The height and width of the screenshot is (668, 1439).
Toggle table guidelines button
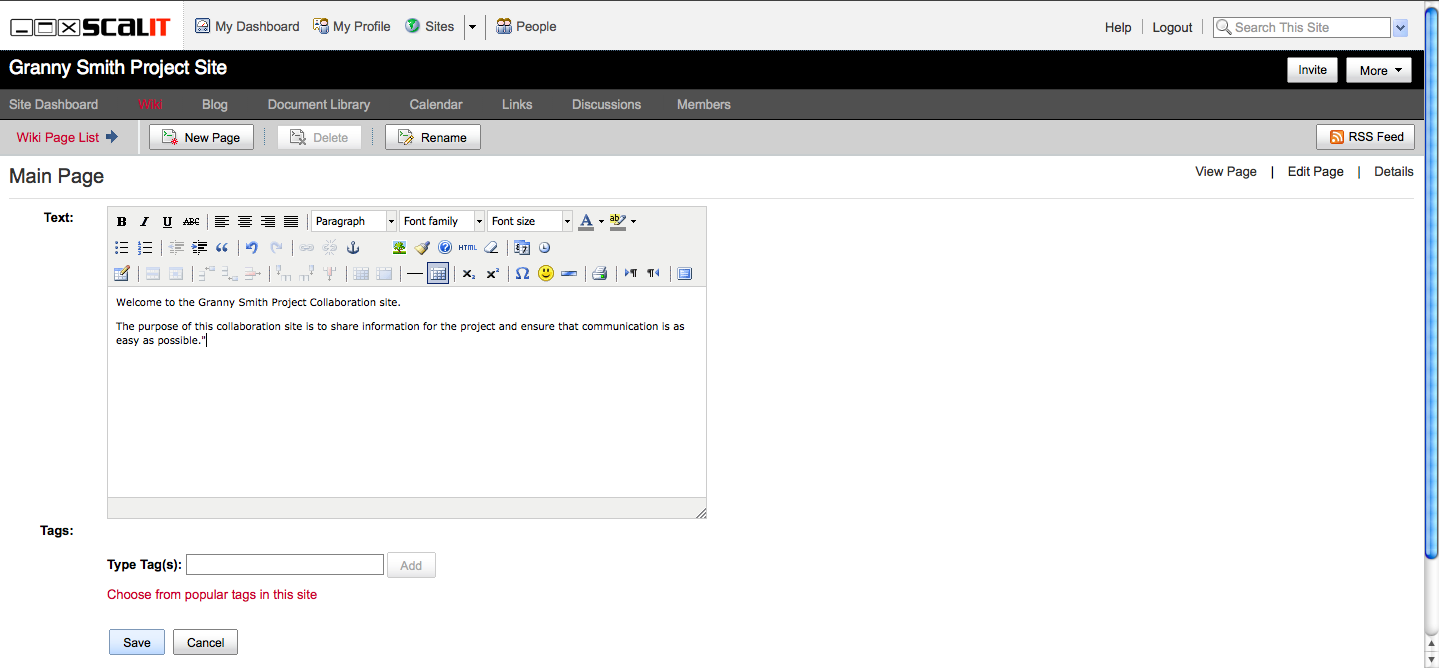438,274
